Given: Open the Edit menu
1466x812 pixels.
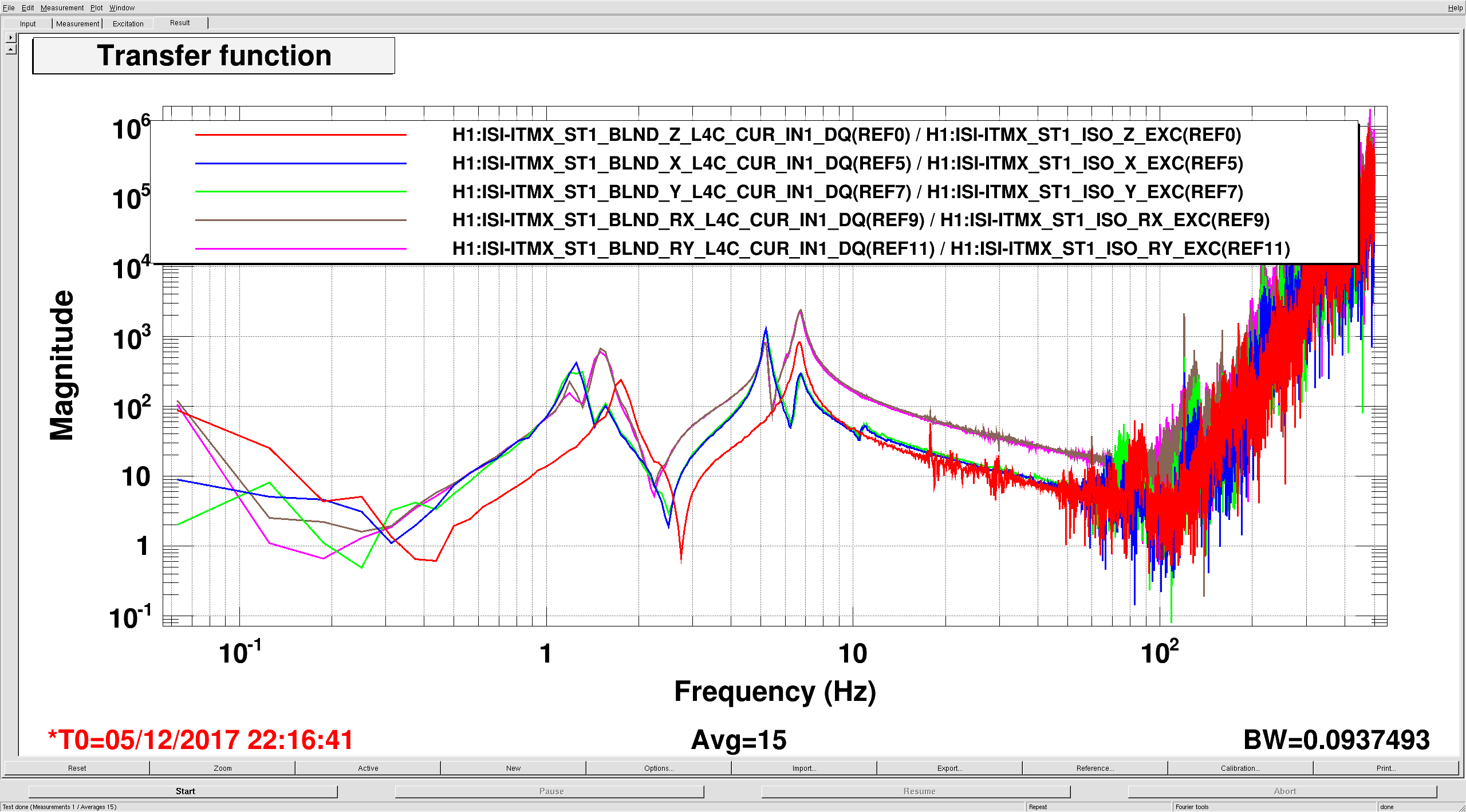Looking at the screenshot, I should click(27, 7).
